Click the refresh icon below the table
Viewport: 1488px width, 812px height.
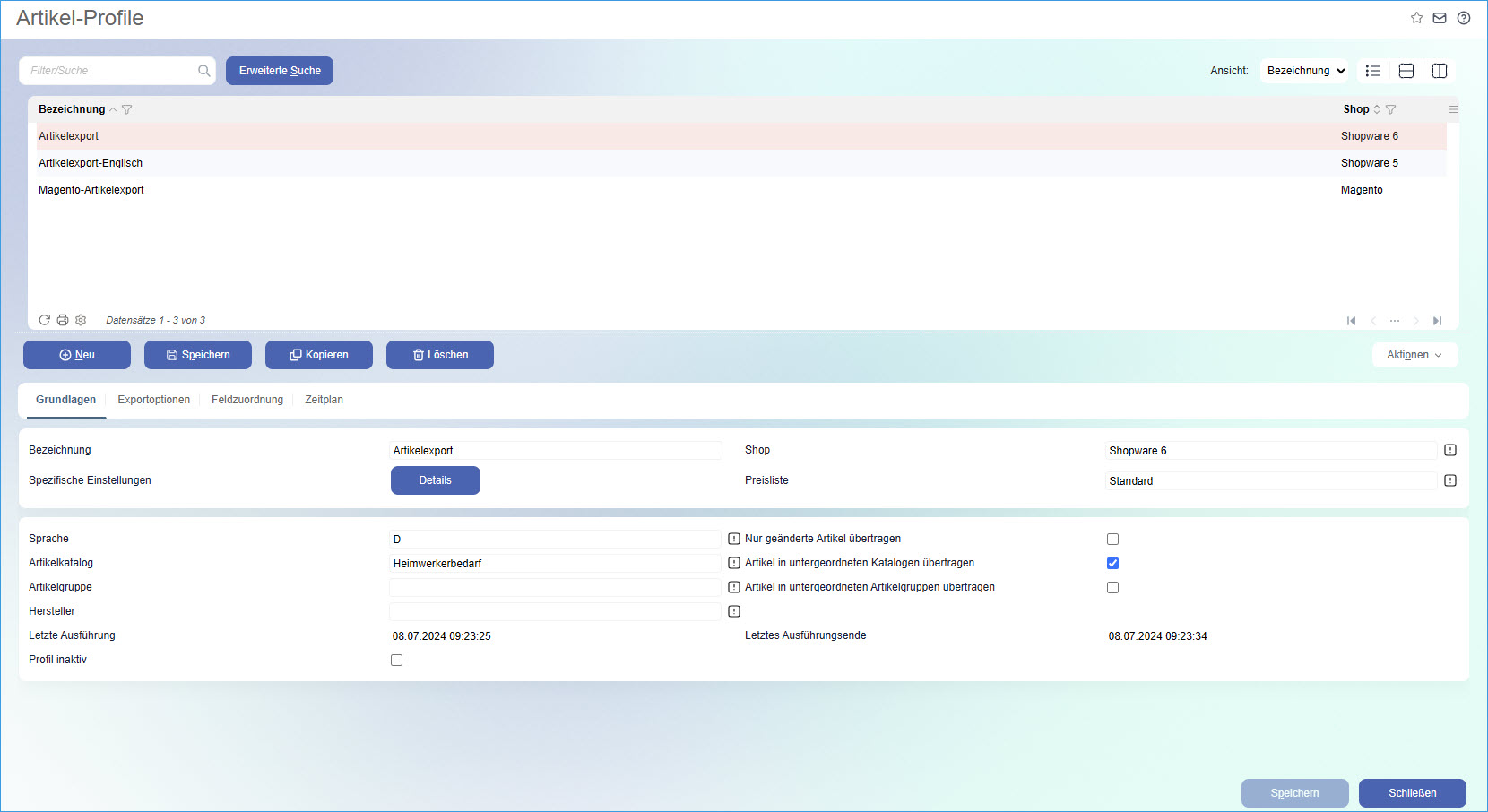tap(44, 320)
